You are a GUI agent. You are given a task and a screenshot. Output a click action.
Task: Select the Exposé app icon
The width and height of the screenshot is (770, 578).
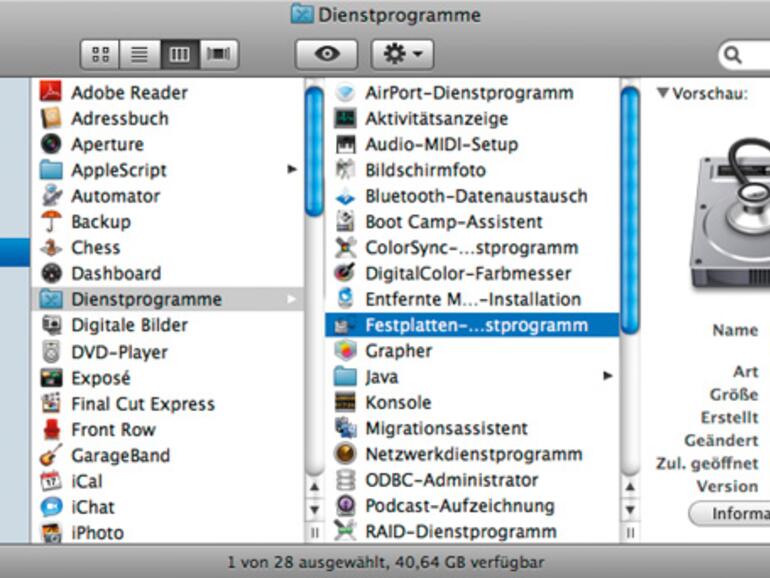51,378
